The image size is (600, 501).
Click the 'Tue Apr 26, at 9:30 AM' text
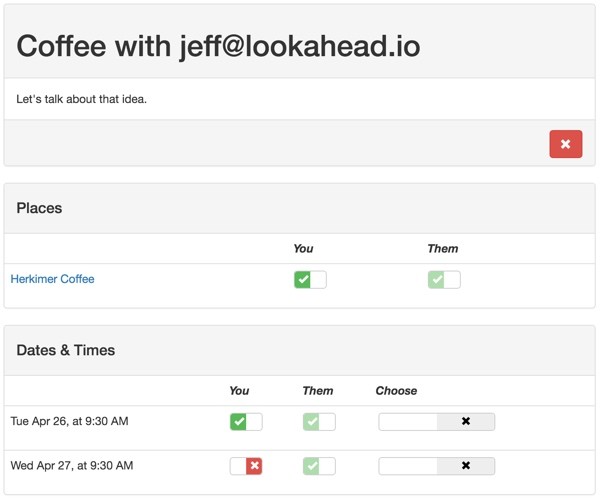point(70,421)
